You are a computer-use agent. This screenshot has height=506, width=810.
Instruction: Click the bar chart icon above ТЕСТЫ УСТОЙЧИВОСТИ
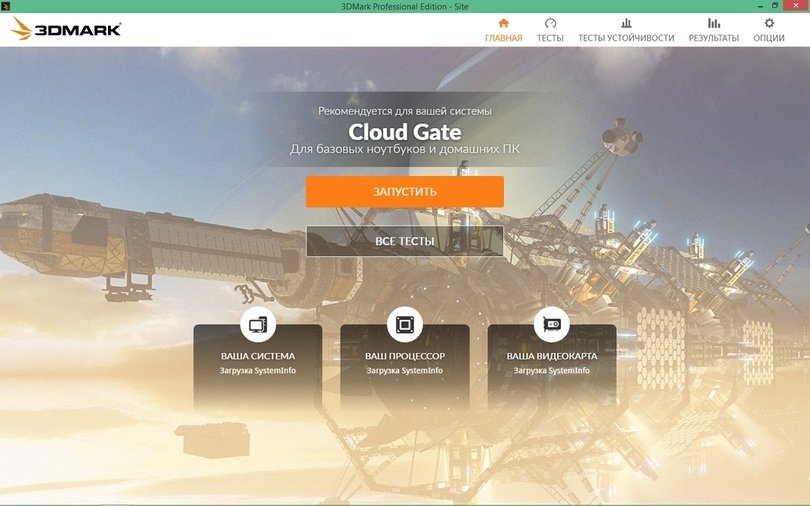(x=626, y=23)
